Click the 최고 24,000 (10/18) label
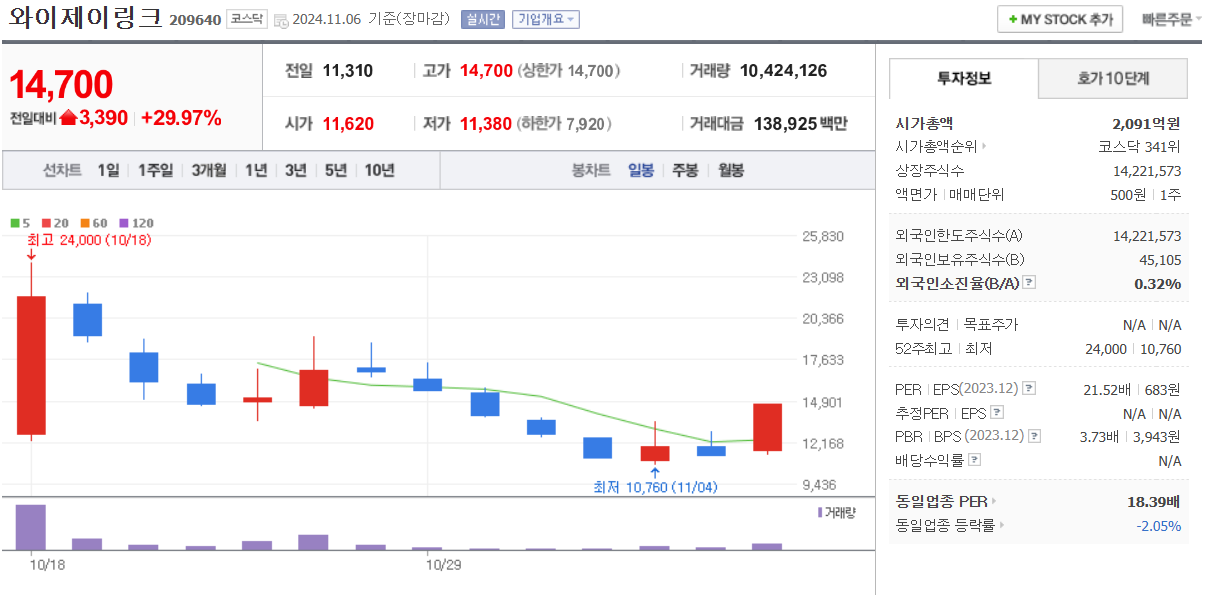 pyautogui.click(x=89, y=240)
